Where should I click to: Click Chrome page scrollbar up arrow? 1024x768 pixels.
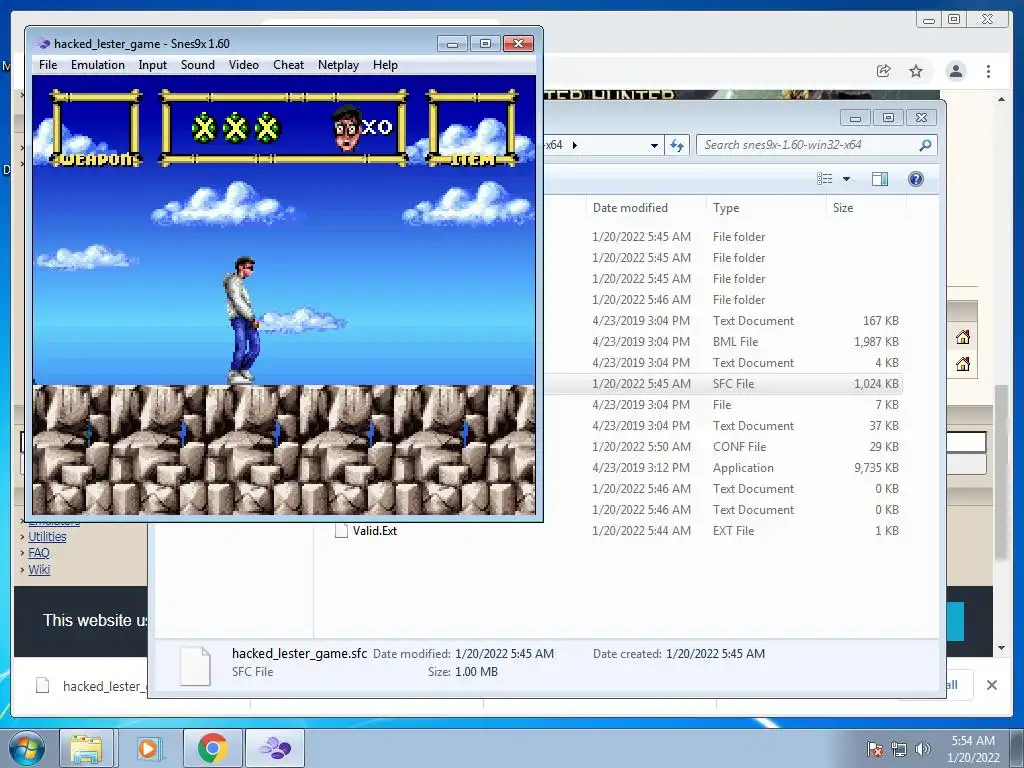(1001, 99)
